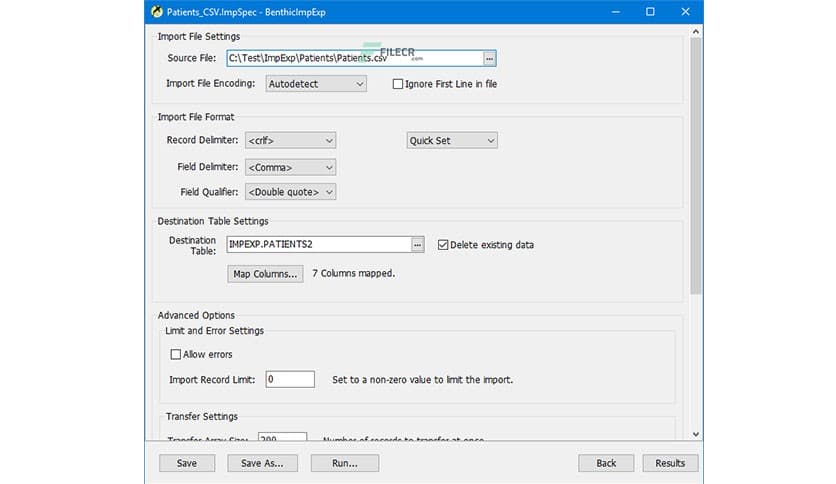The height and width of the screenshot is (484, 836).
Task: Click the 'Transfer Settings' group label
Action: [202, 416]
